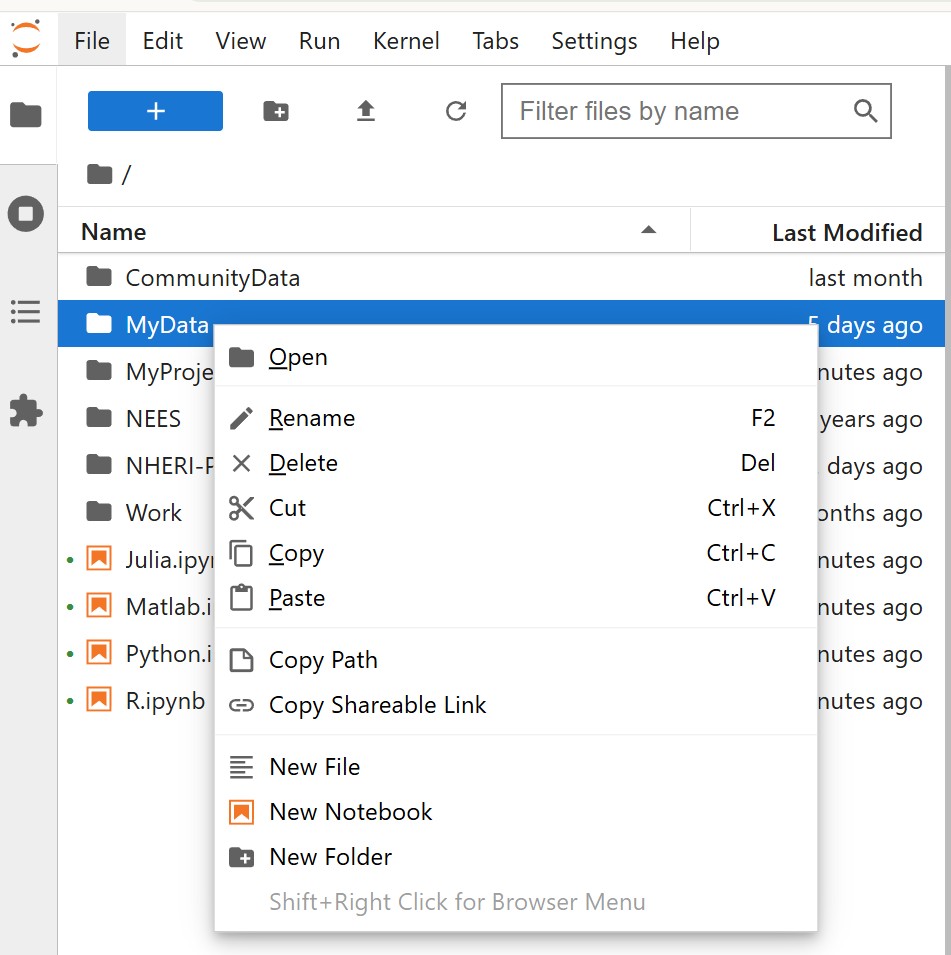Click Delete in the context menu
Image resolution: width=951 pixels, height=955 pixels.
[303, 463]
